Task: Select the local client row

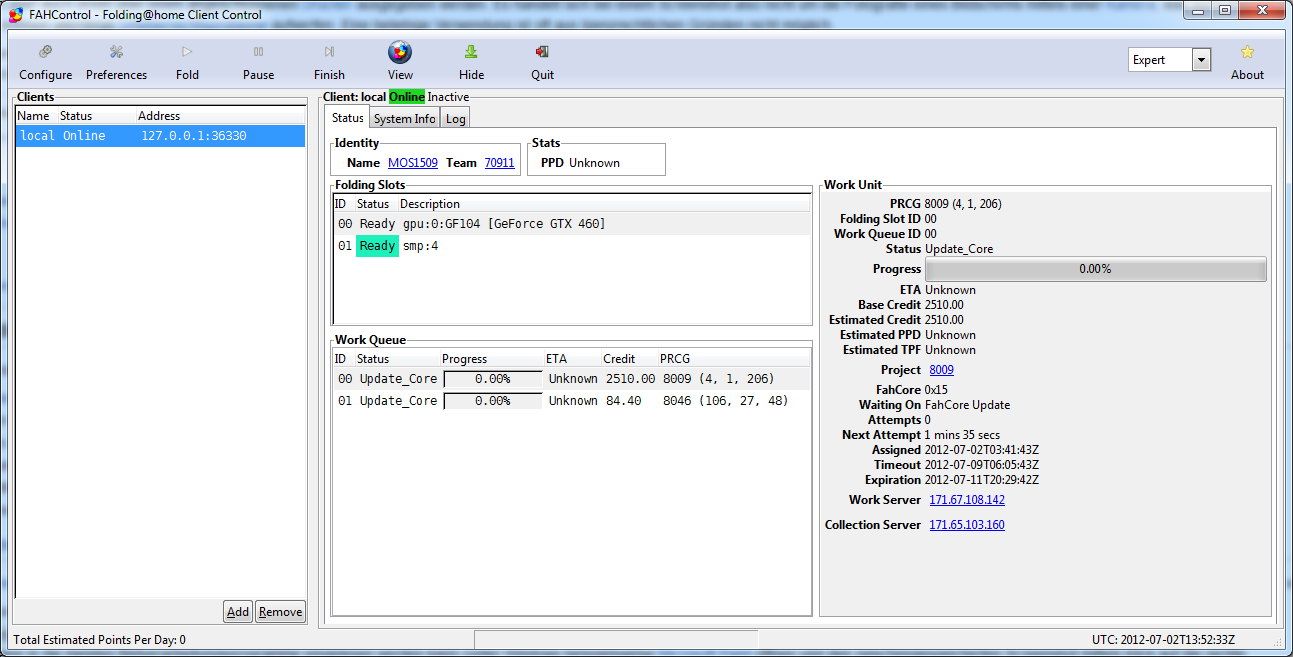Action: (160, 136)
